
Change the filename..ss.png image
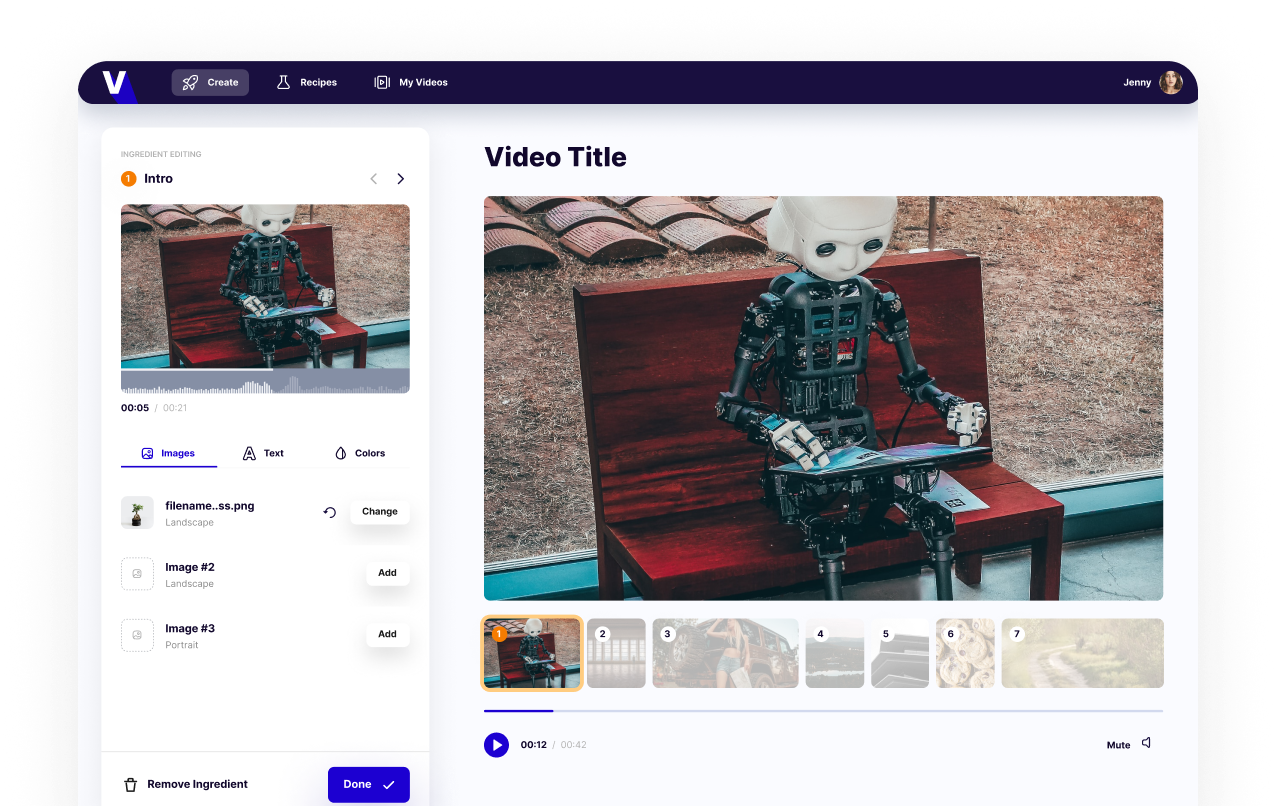pos(380,512)
